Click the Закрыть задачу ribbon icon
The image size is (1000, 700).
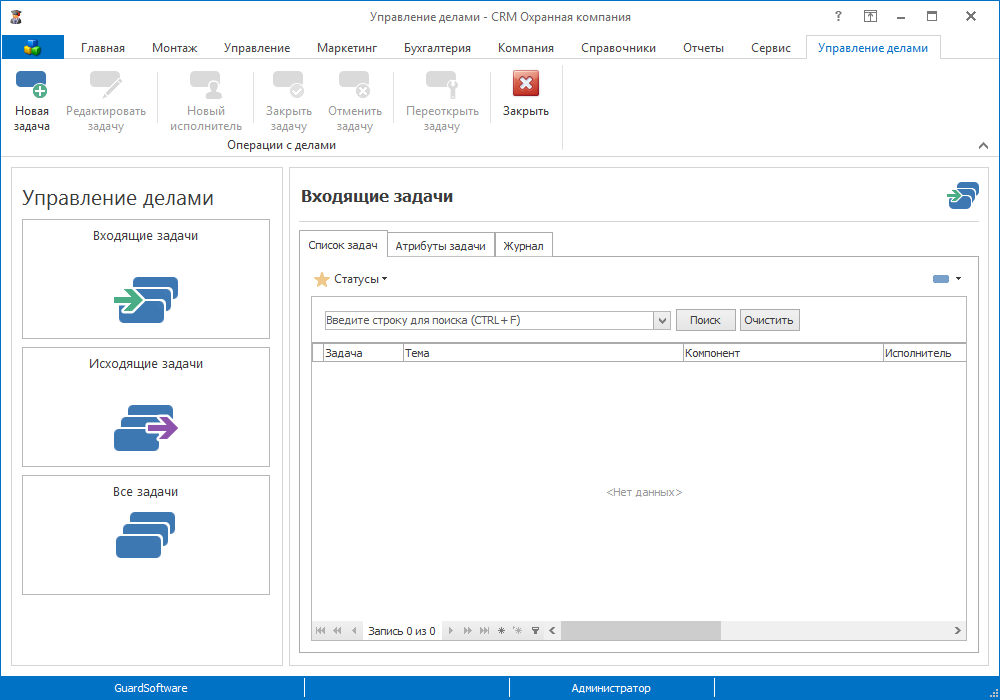[288, 84]
